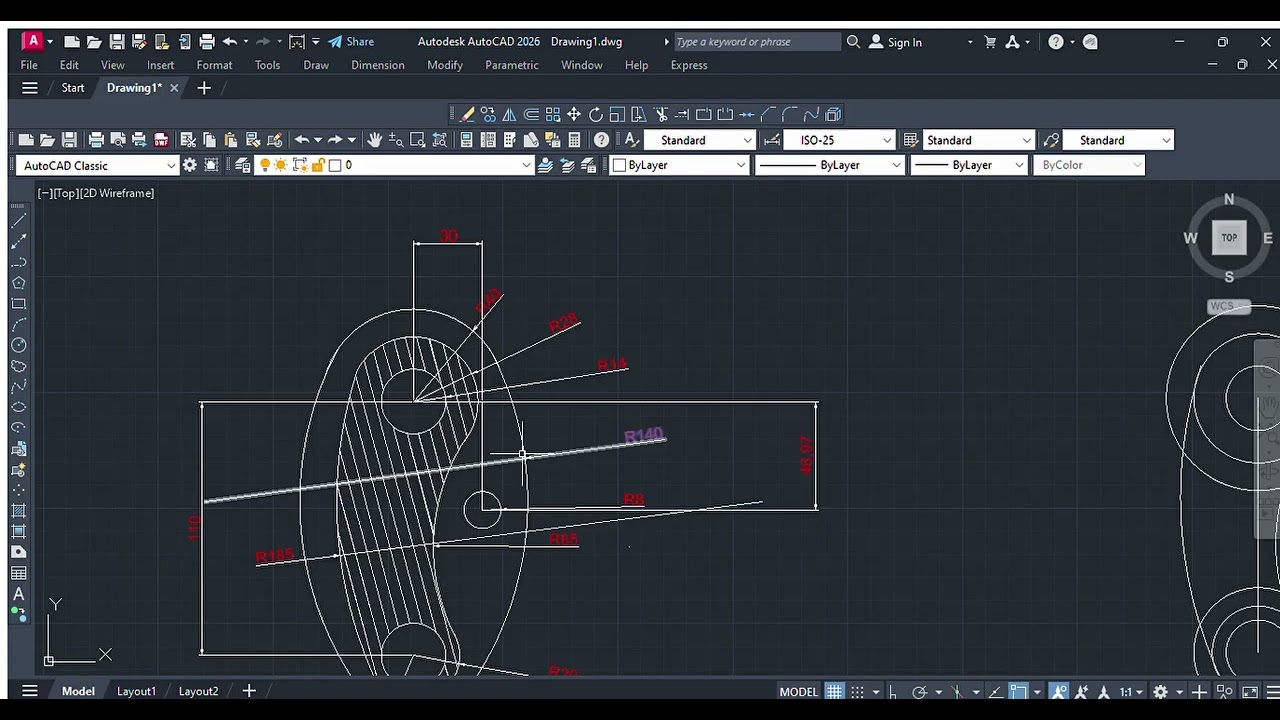Image resolution: width=1280 pixels, height=720 pixels.
Task: Switch to the Layout1 tab
Action: (136, 691)
